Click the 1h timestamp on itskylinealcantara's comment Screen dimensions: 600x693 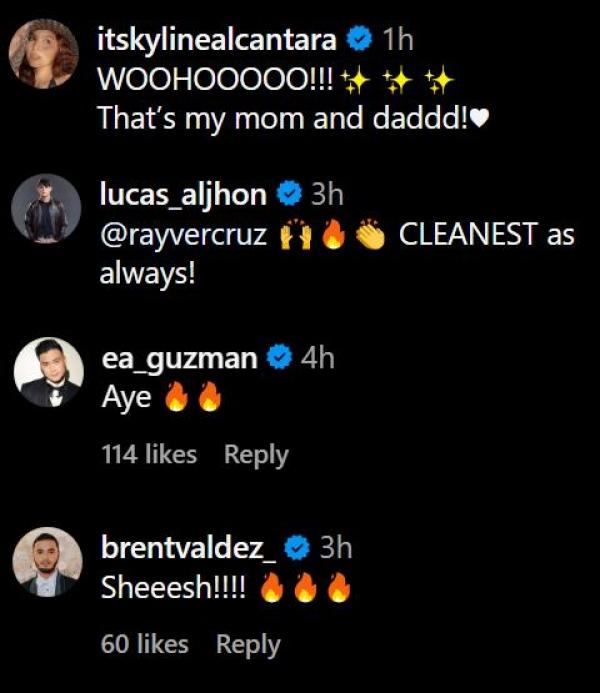coord(398,40)
